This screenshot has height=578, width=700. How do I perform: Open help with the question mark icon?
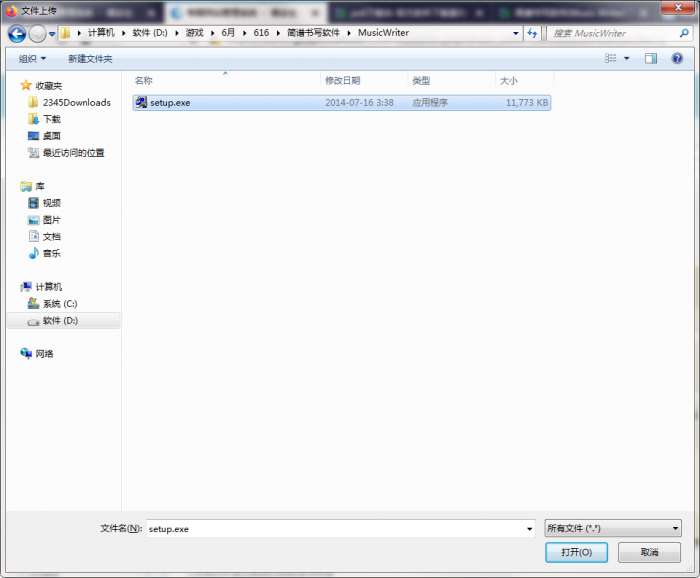pyautogui.click(x=677, y=58)
